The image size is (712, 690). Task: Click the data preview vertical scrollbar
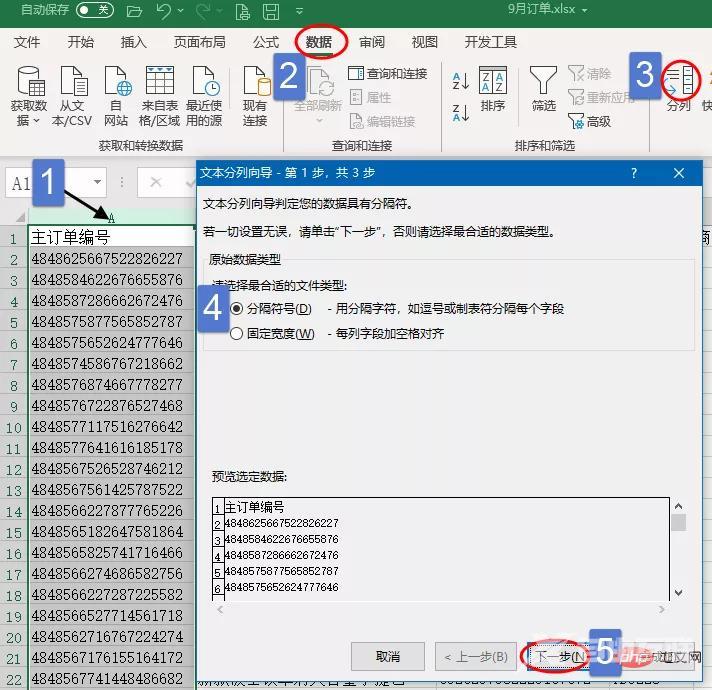(x=679, y=550)
